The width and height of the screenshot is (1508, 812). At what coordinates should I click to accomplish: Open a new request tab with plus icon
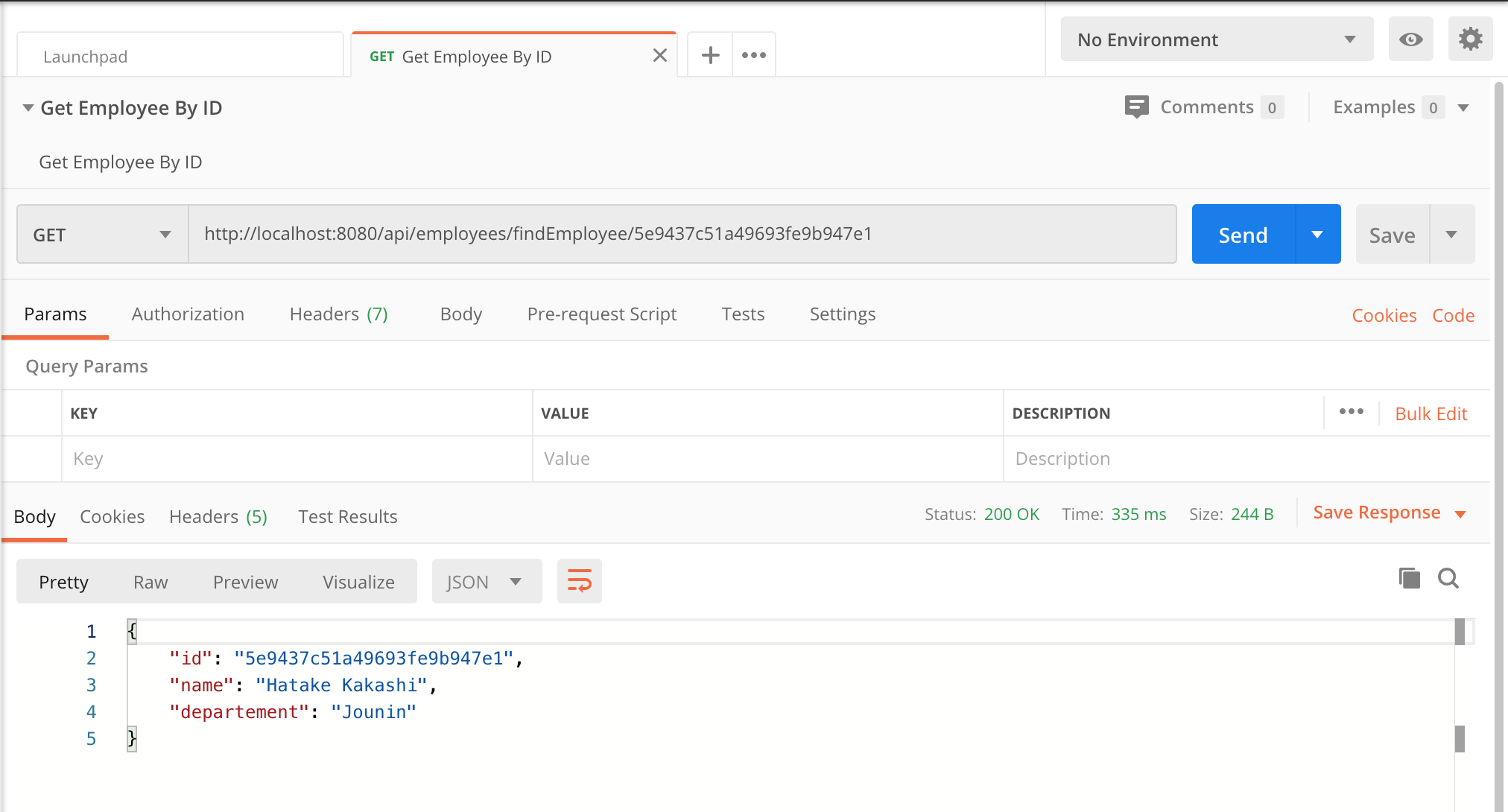[x=710, y=55]
